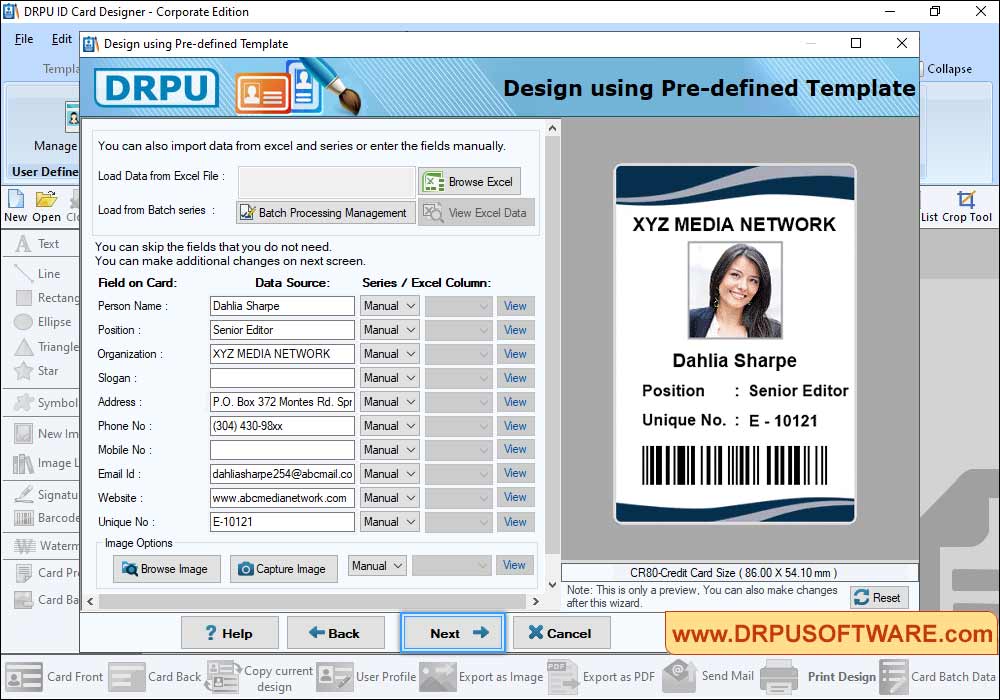This screenshot has width=1000, height=700.
Task: Open the Image Library tool
Action: [x=45, y=463]
